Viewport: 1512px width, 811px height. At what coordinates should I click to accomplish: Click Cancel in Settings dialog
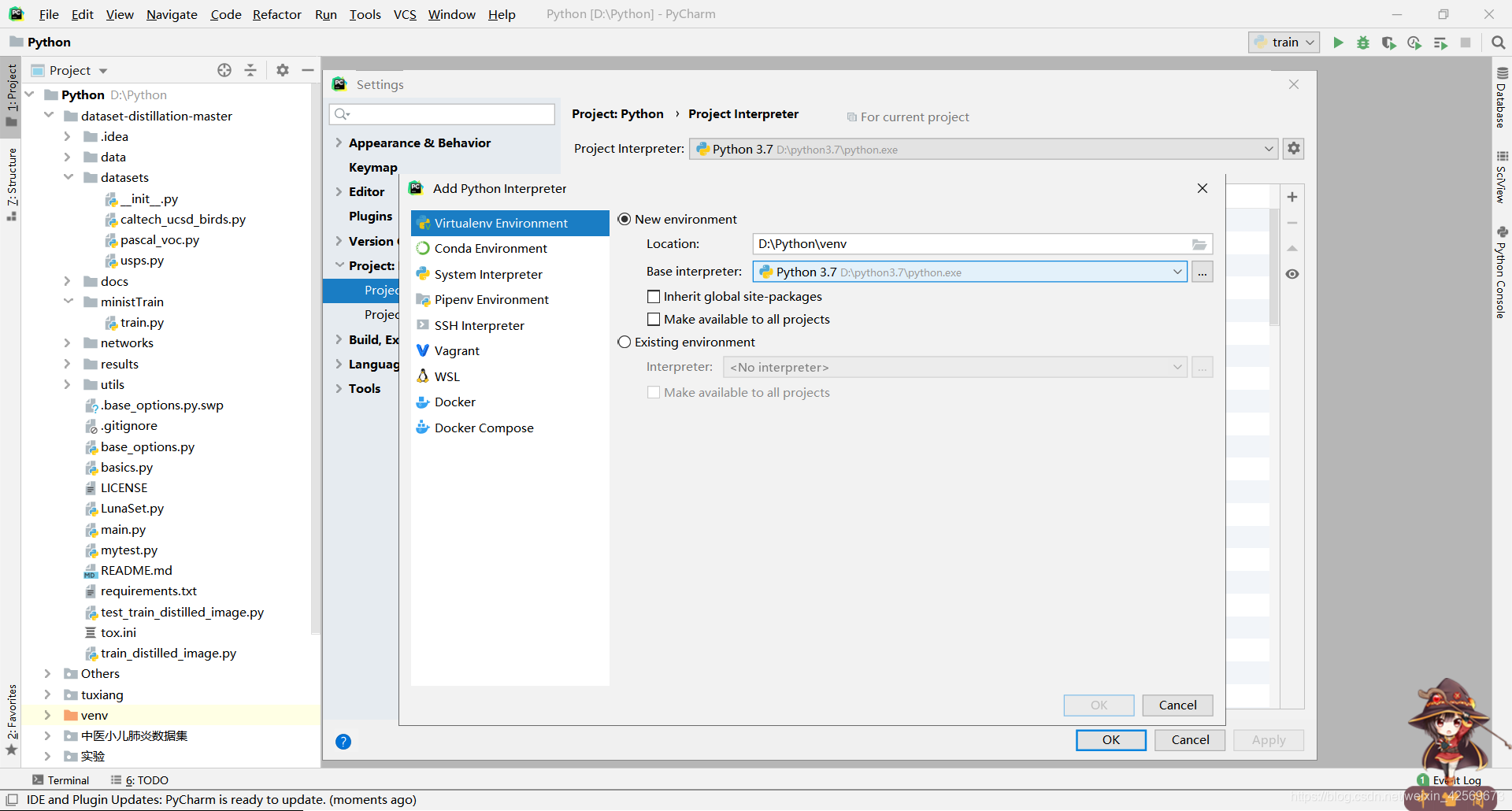1190,739
